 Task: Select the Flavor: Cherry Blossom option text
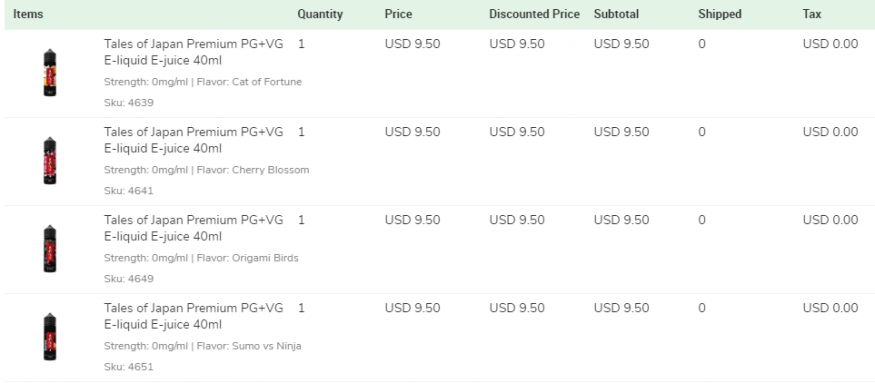253,170
